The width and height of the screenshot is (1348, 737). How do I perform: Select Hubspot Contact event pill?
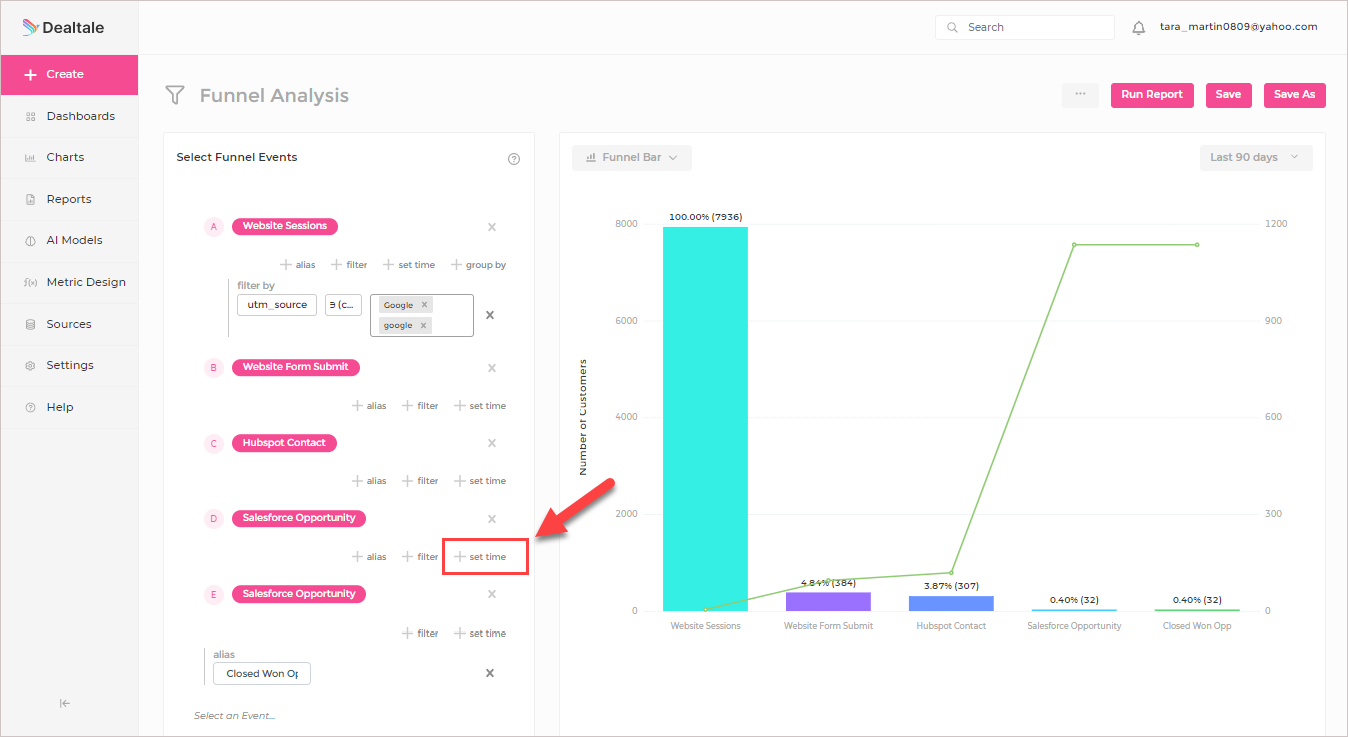[x=285, y=443]
